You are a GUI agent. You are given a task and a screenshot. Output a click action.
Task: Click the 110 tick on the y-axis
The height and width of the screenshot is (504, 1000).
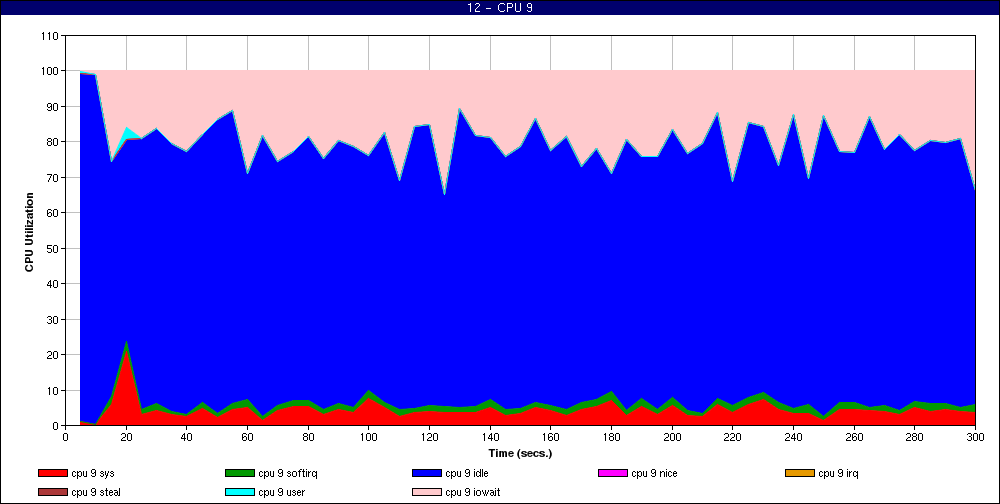tap(52, 36)
